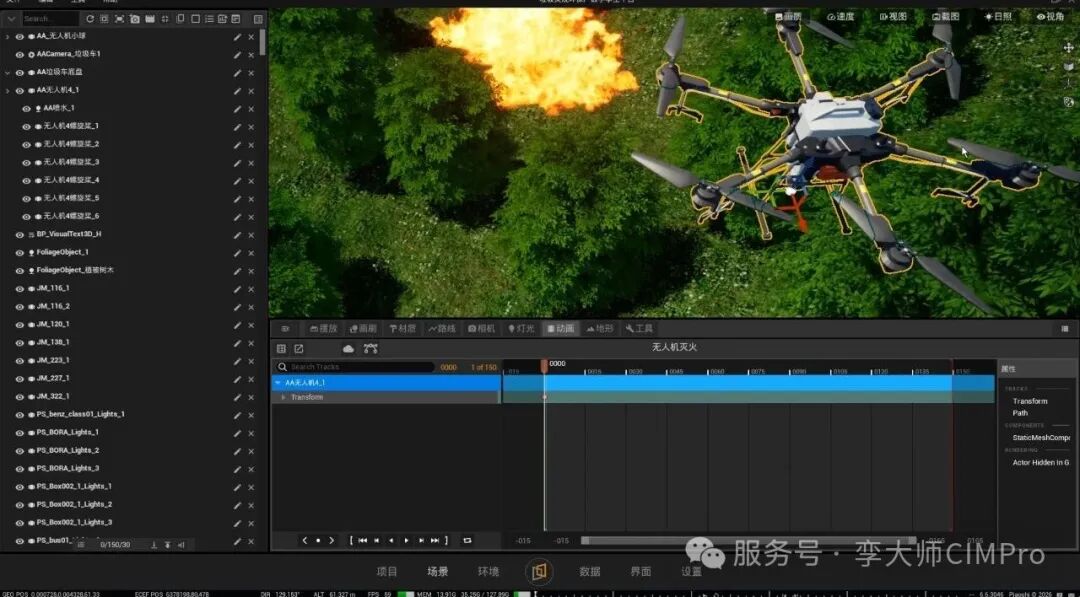Viewport: 1080px width, 597px height.
Task: Click the play button in sequencer controls
Action: pyautogui.click(x=406, y=541)
